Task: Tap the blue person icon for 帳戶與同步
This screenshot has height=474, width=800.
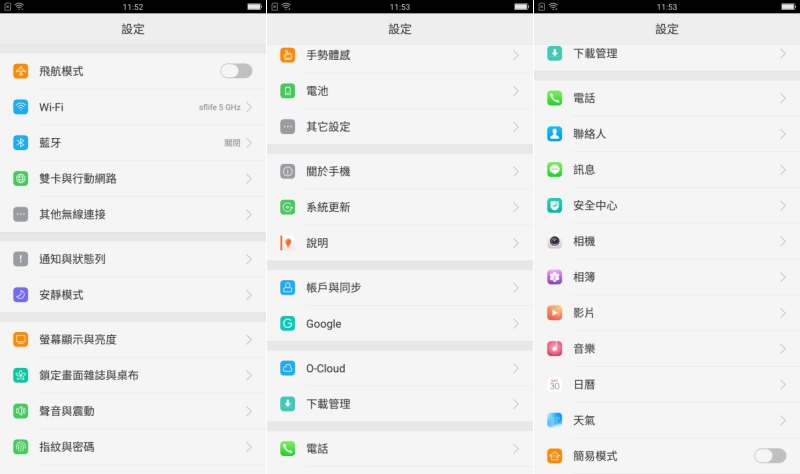Action: (x=288, y=287)
